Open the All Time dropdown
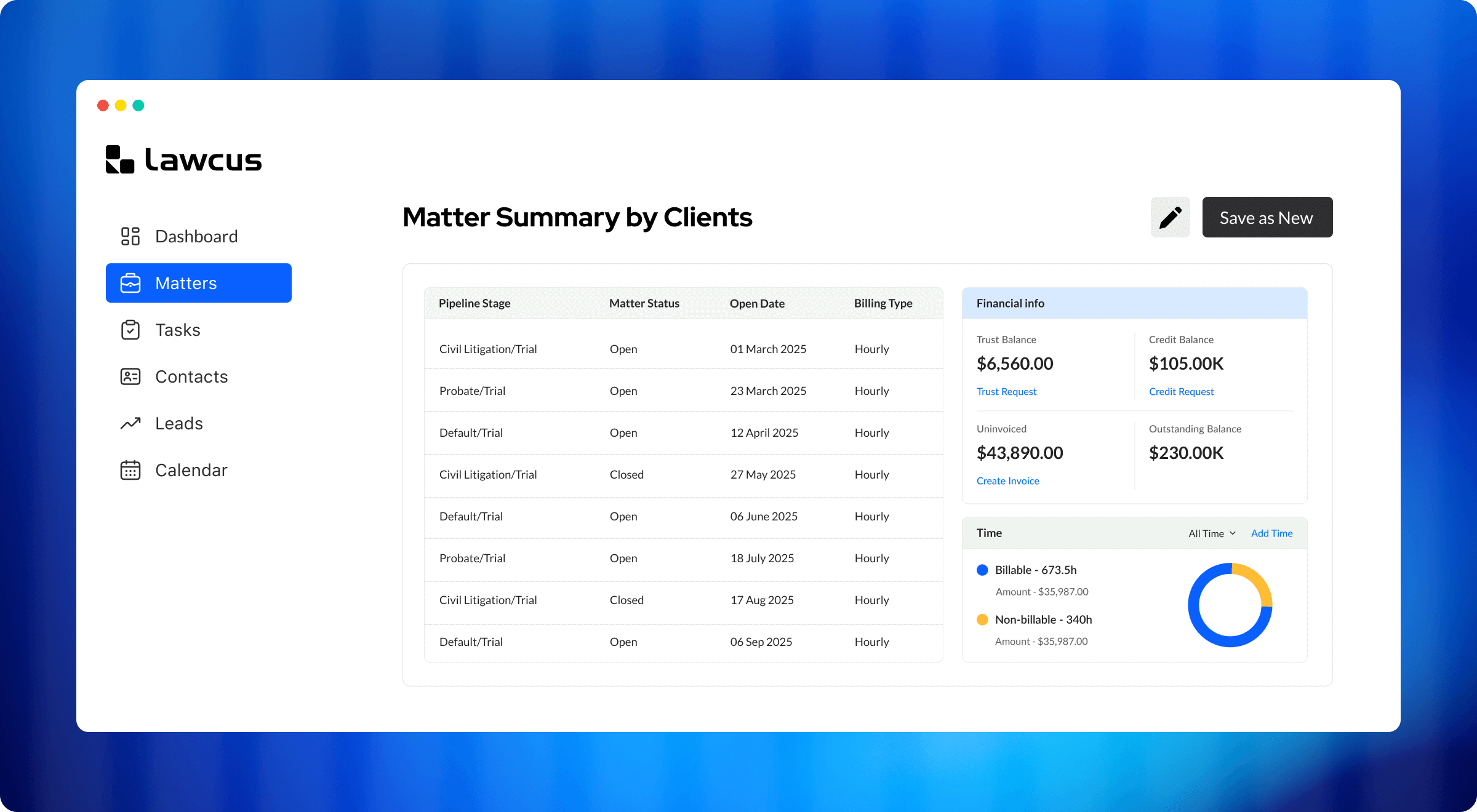 [x=1212, y=533]
